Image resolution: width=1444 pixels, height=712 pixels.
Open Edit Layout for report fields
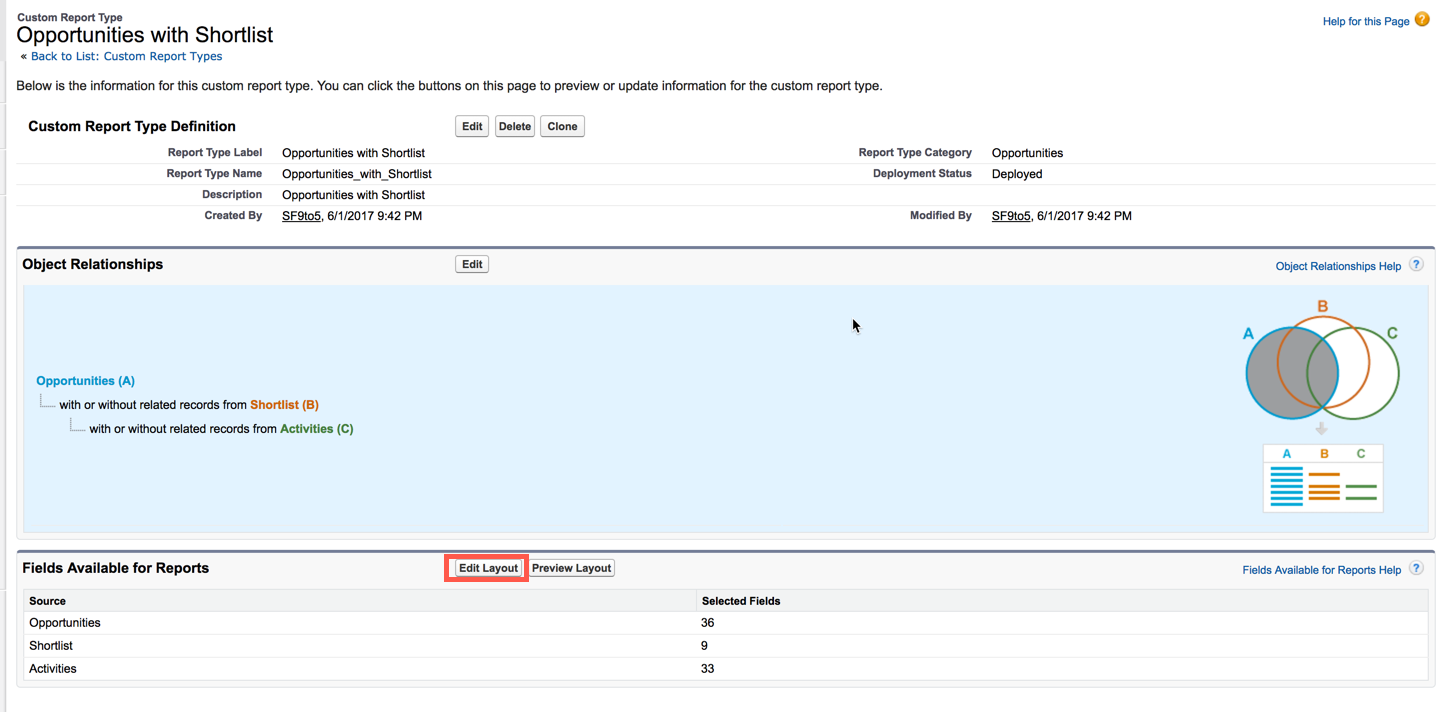(488, 568)
